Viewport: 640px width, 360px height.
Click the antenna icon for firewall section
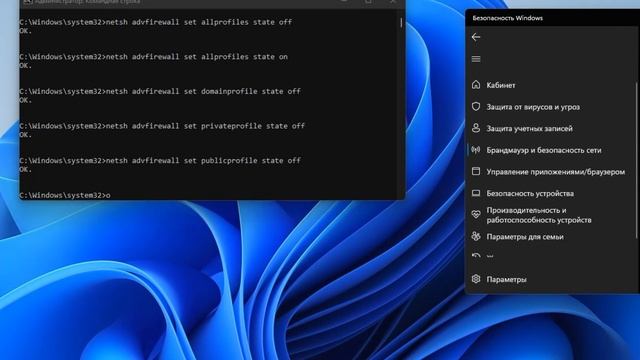(x=476, y=150)
